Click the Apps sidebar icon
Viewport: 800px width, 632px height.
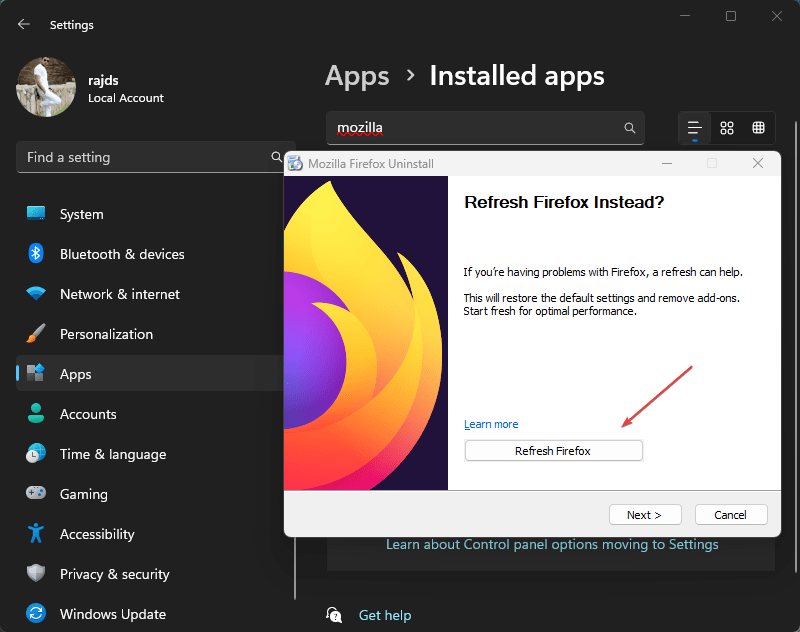(x=36, y=373)
